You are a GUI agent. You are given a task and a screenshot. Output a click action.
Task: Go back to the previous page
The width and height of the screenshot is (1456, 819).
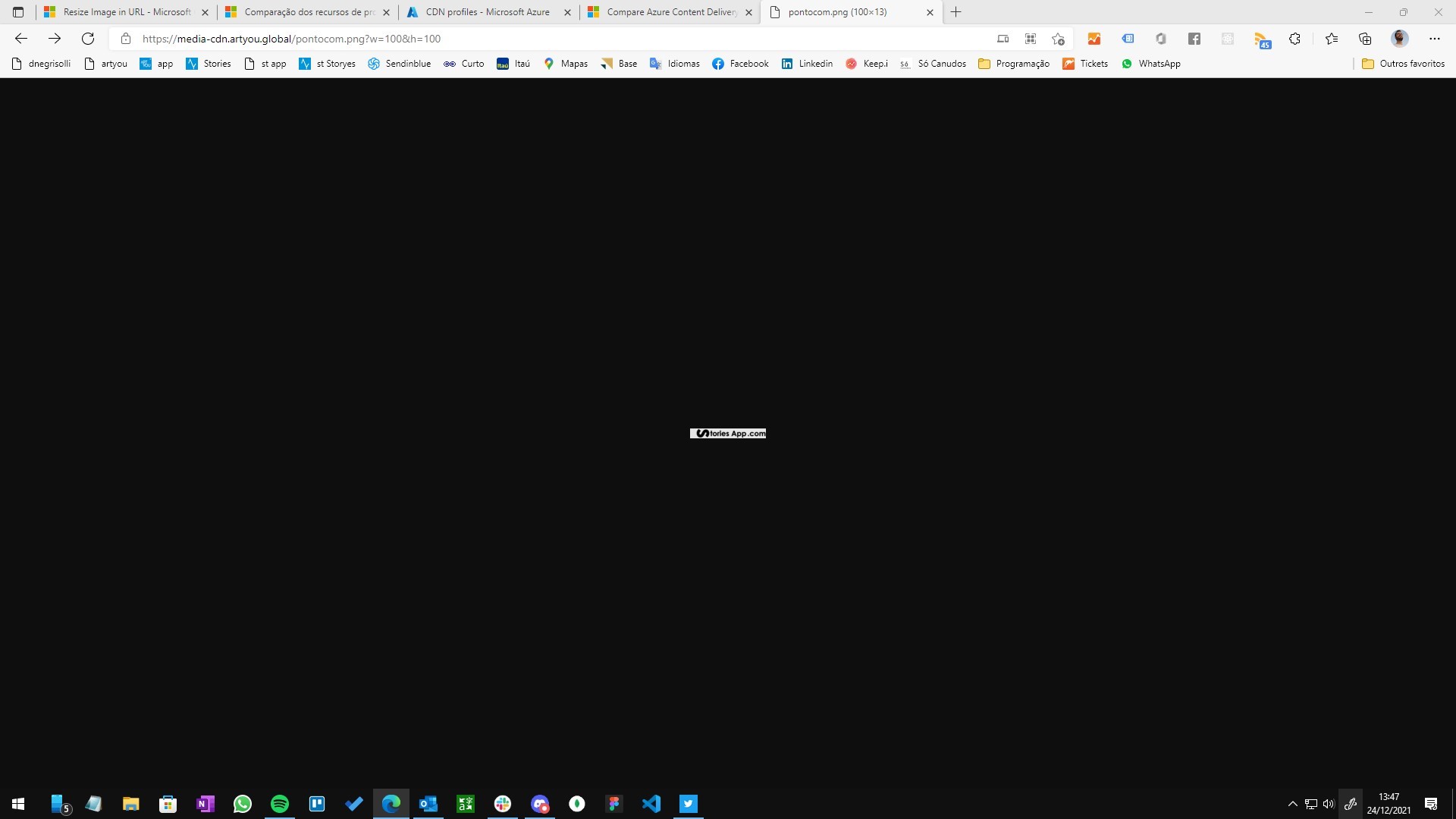tap(21, 39)
